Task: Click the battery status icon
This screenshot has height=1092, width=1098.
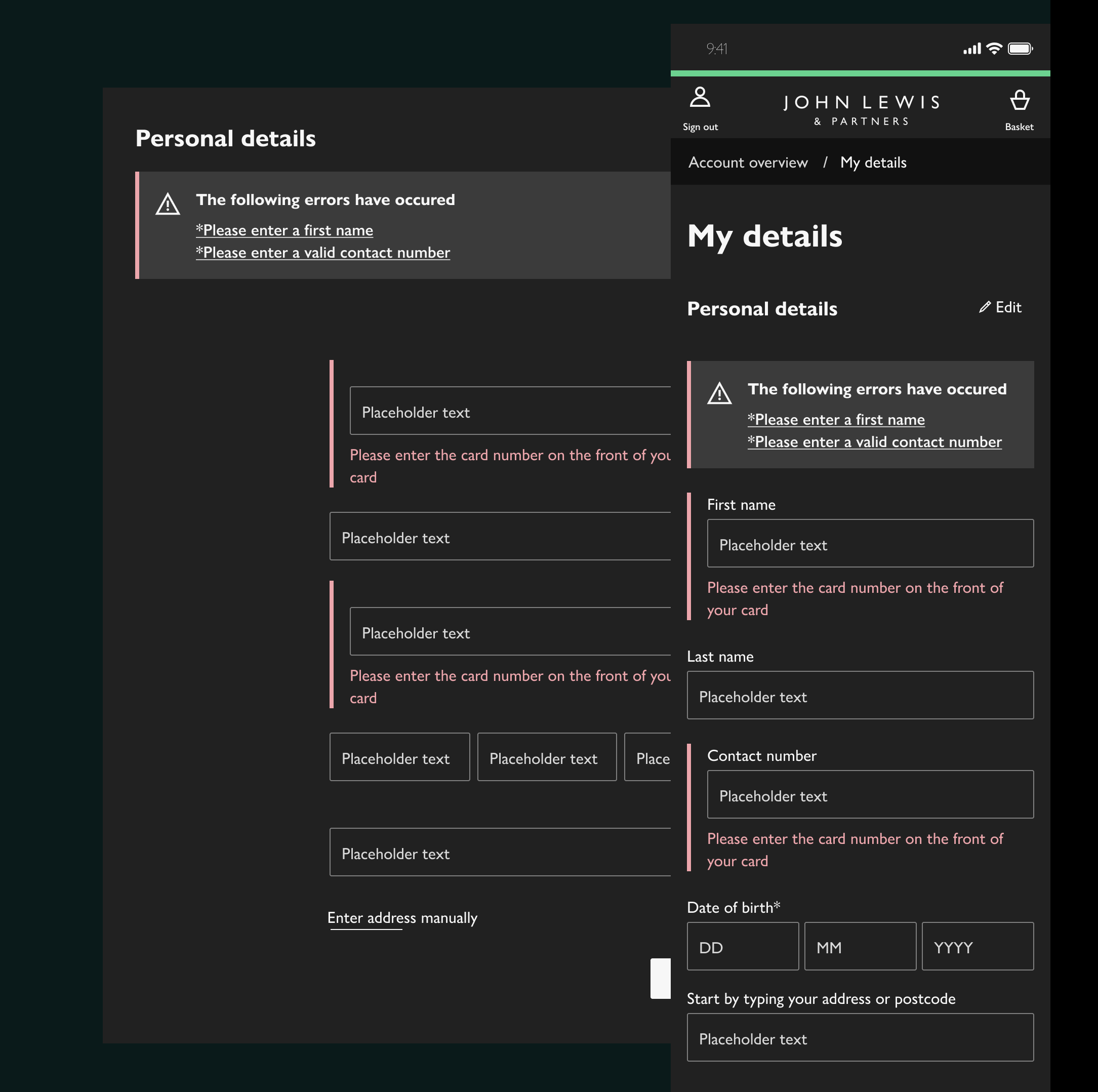Action: (1020, 49)
